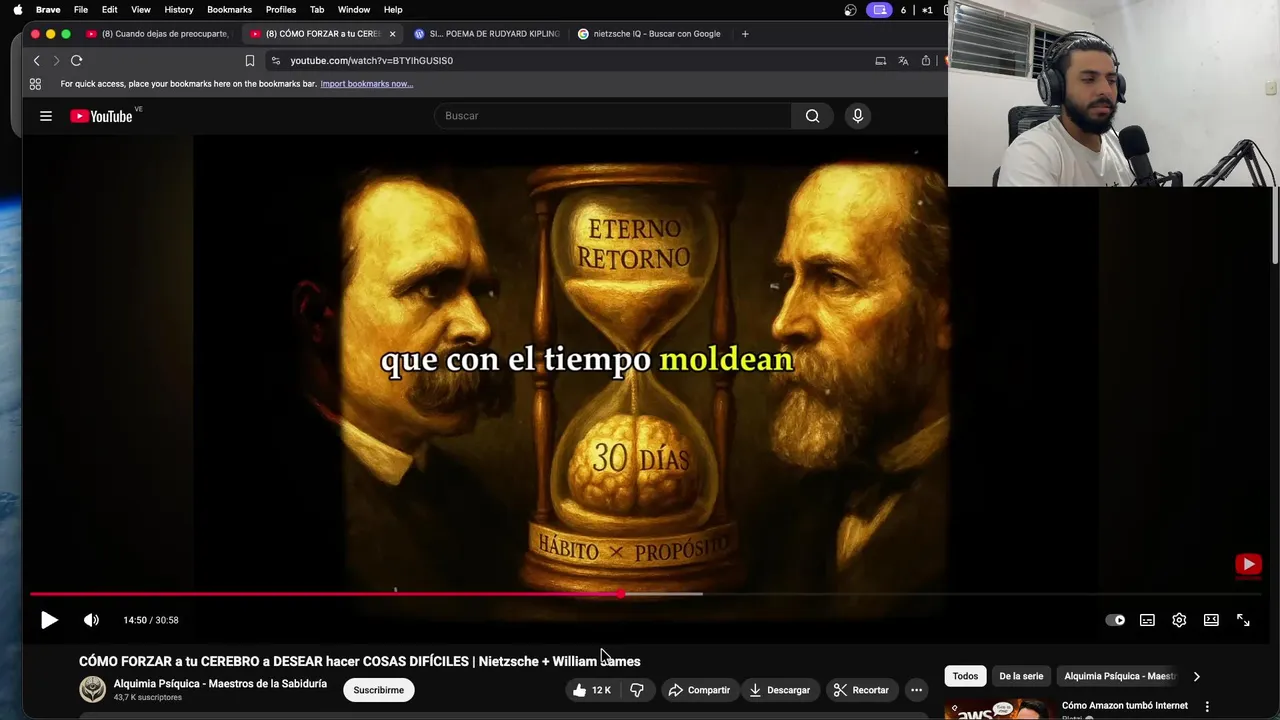Open the Apple menu
Screen dimensions: 1280x720
pyautogui.click(x=17, y=10)
